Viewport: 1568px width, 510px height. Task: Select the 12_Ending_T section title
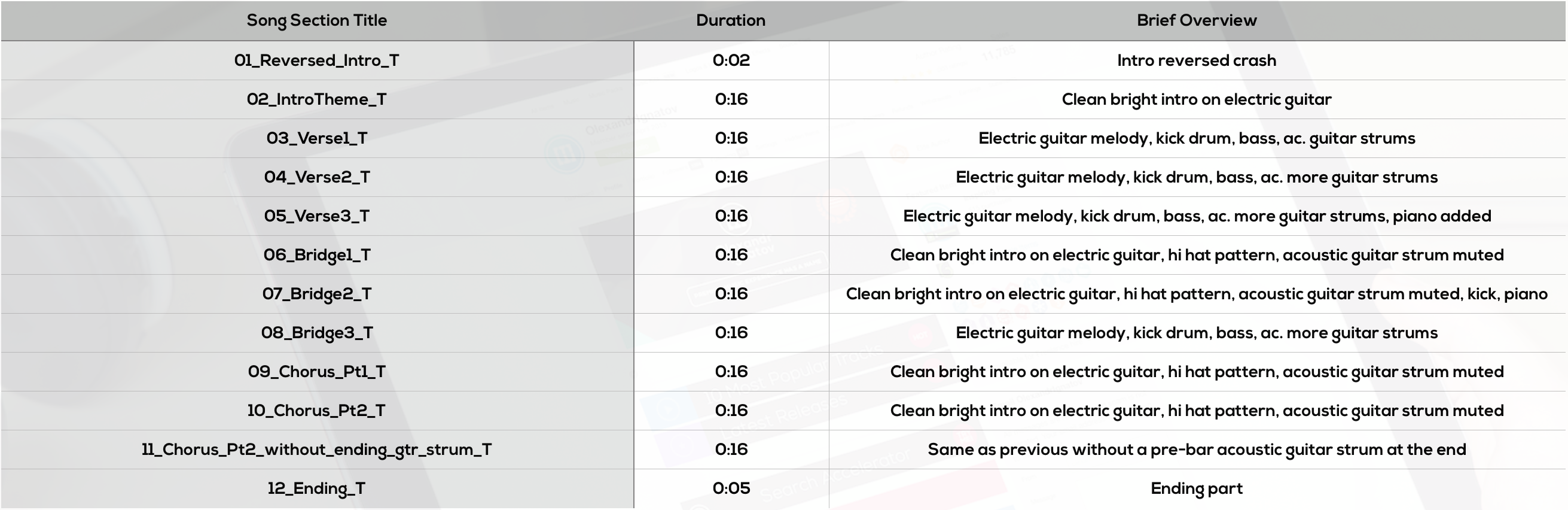316,488
